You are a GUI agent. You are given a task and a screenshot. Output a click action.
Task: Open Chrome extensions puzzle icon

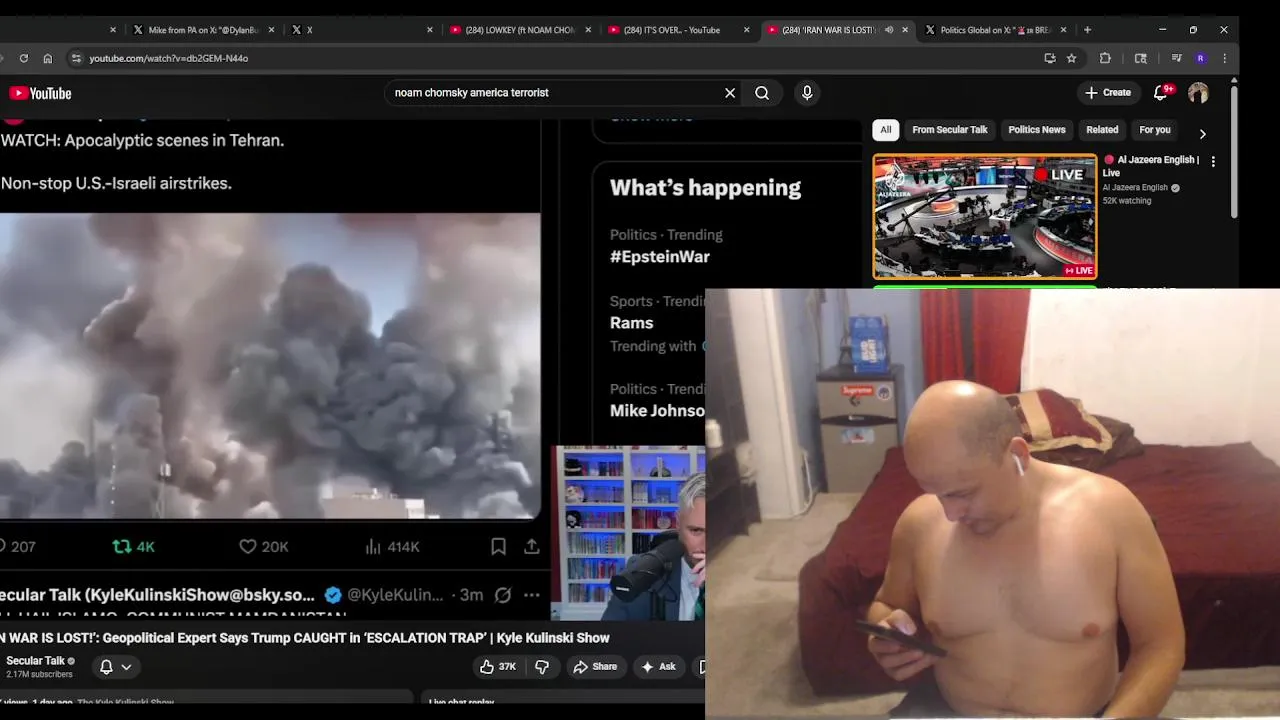point(1105,58)
